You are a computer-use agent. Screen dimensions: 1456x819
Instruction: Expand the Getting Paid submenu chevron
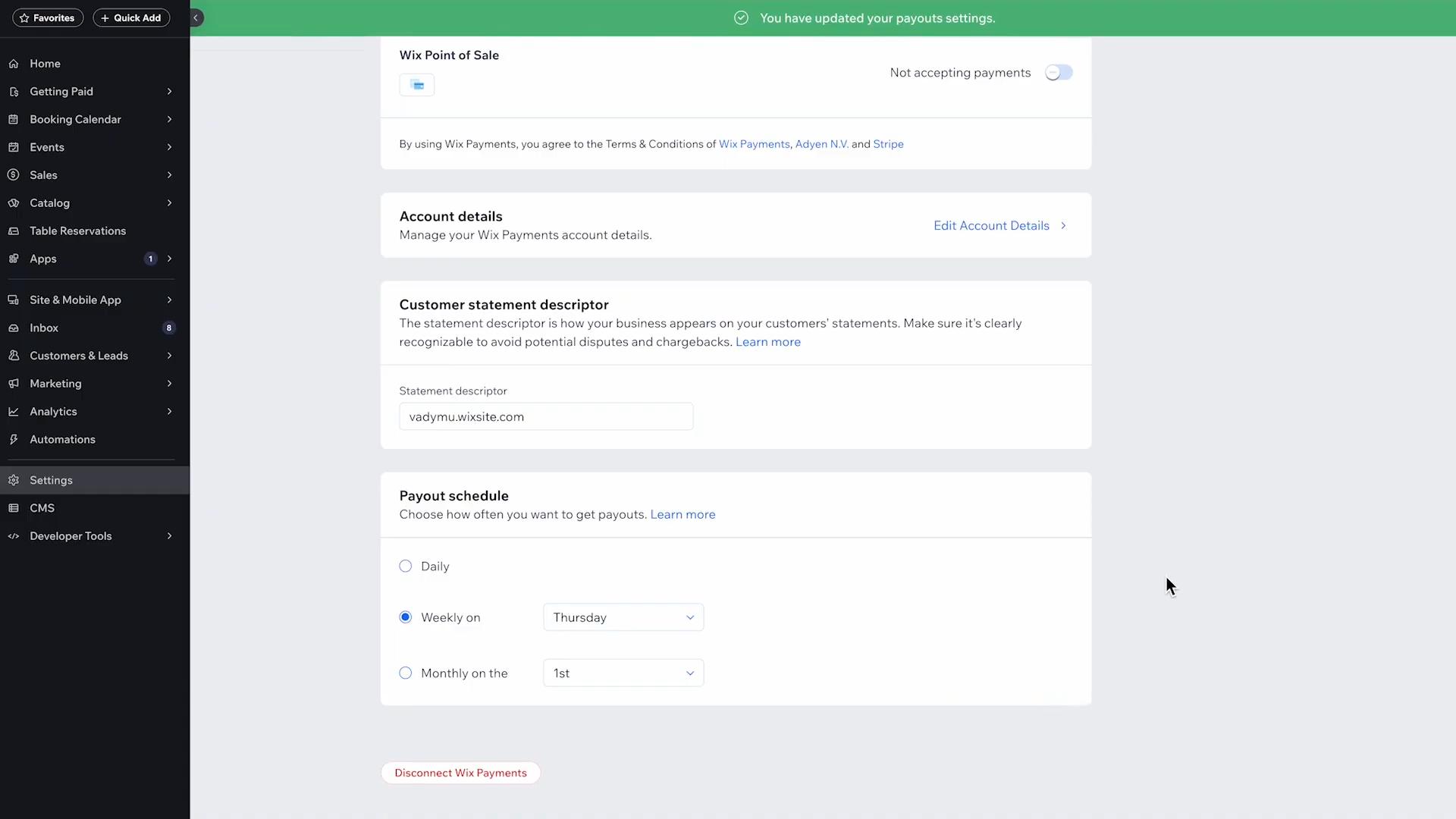point(169,92)
